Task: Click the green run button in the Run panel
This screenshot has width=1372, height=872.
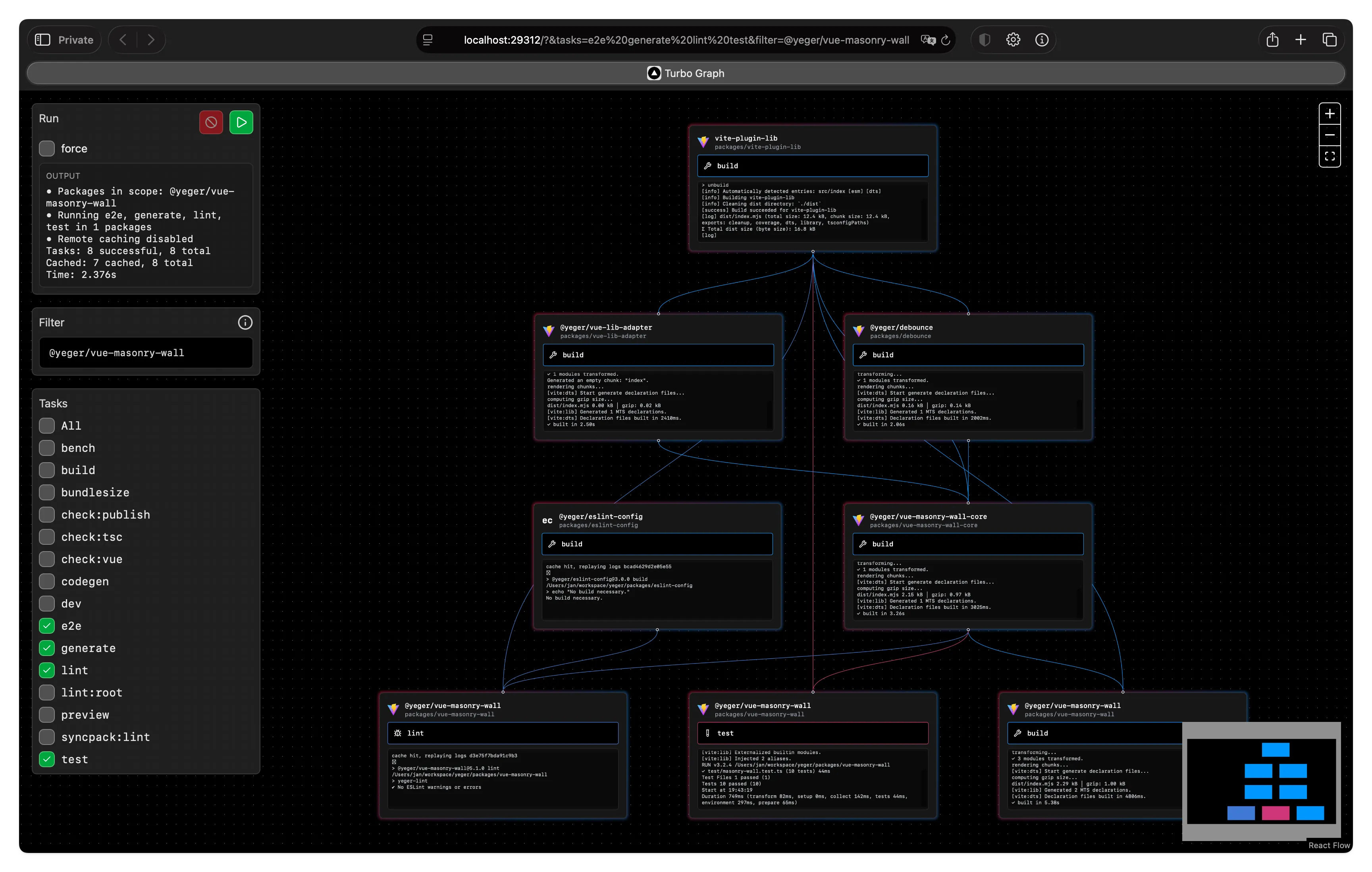Action: pos(241,122)
